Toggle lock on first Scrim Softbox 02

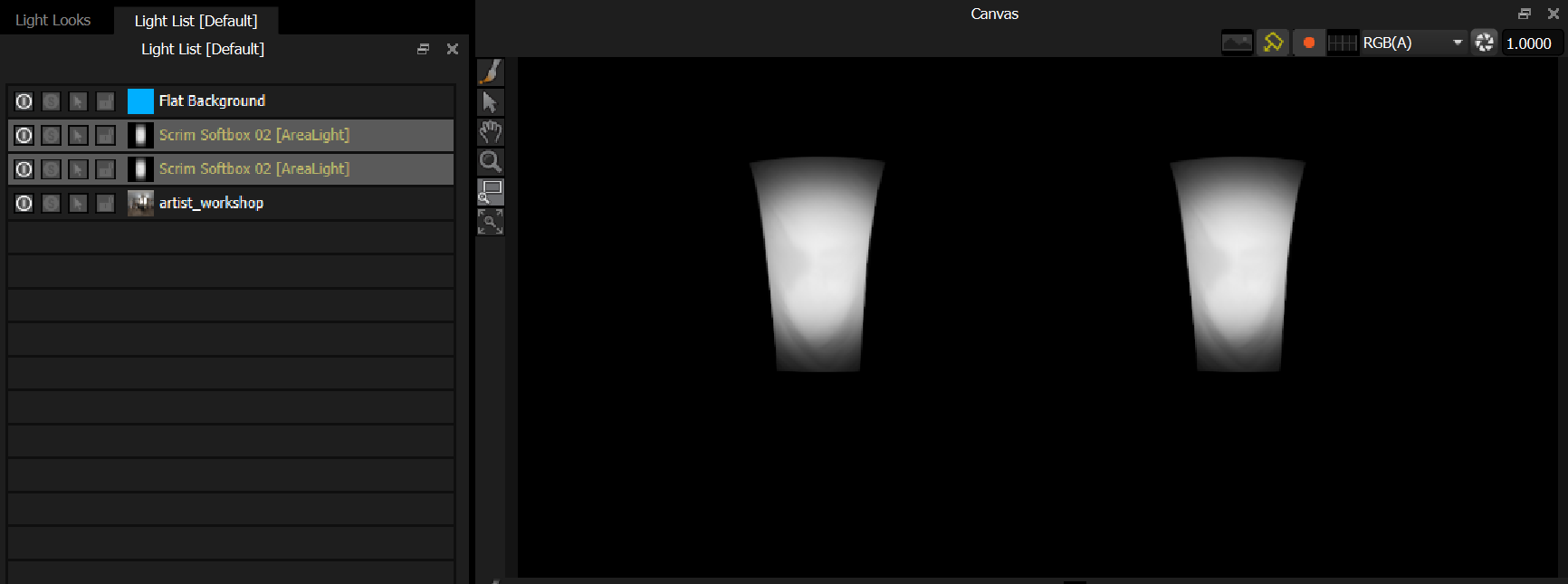[106, 135]
